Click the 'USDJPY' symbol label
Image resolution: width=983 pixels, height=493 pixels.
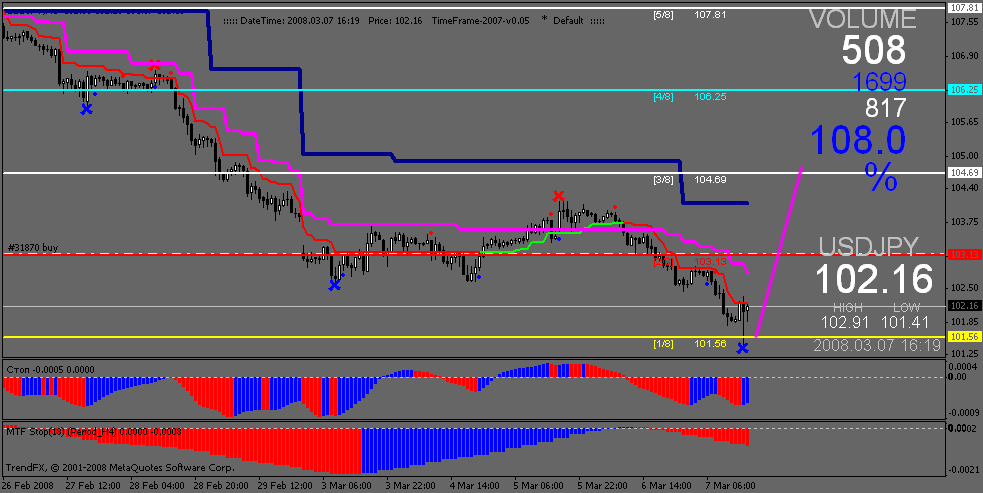tap(869, 246)
